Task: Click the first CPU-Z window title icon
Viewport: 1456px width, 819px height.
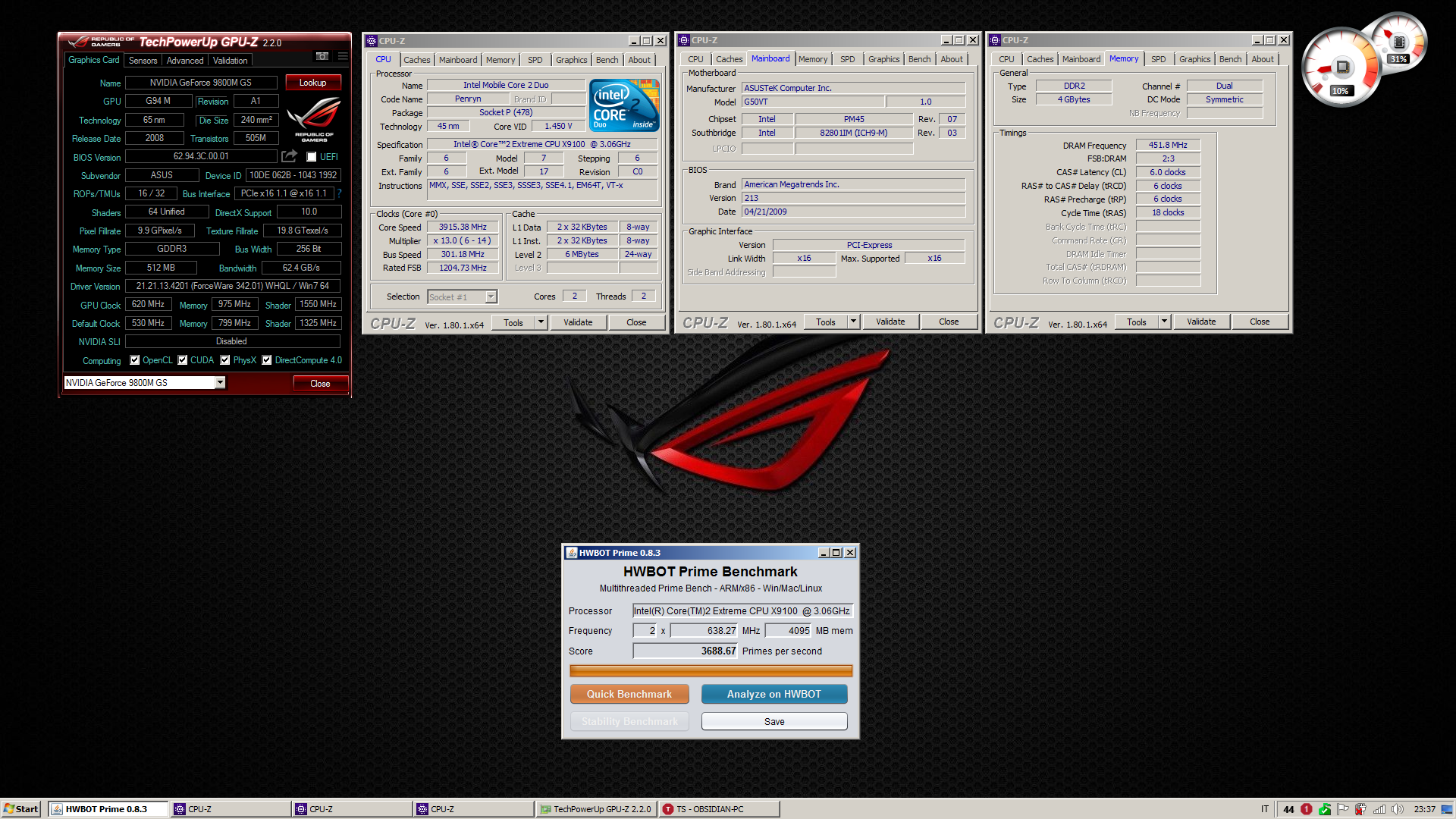Action: pyautogui.click(x=372, y=41)
